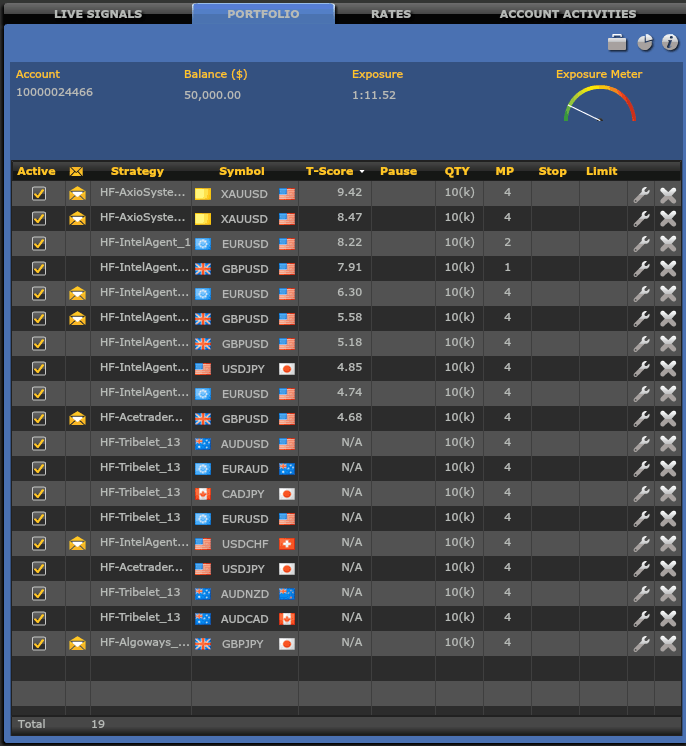This screenshot has height=746, width=686.
Task: Click the Exposure Meter gauge
Action: coord(599,103)
